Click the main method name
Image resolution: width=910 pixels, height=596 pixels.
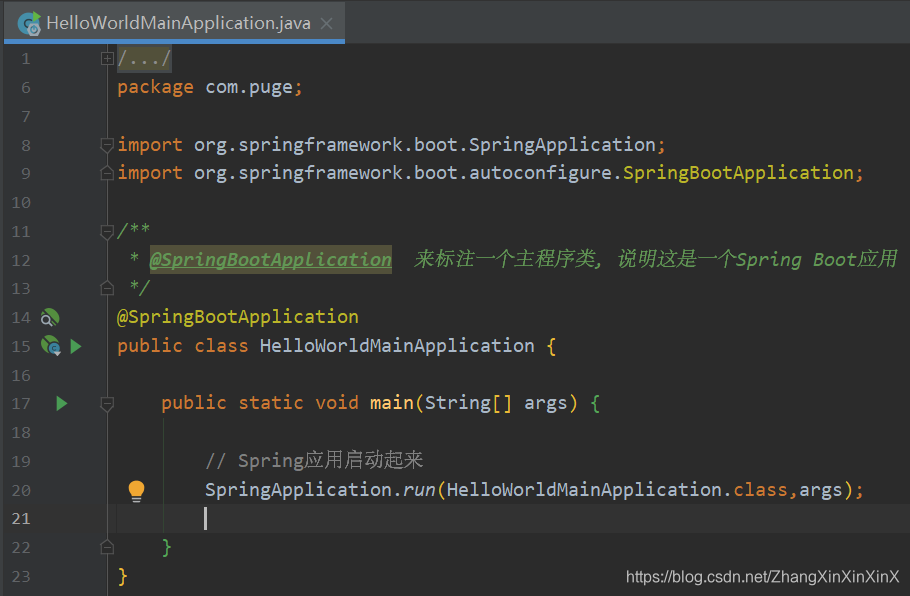click(392, 403)
